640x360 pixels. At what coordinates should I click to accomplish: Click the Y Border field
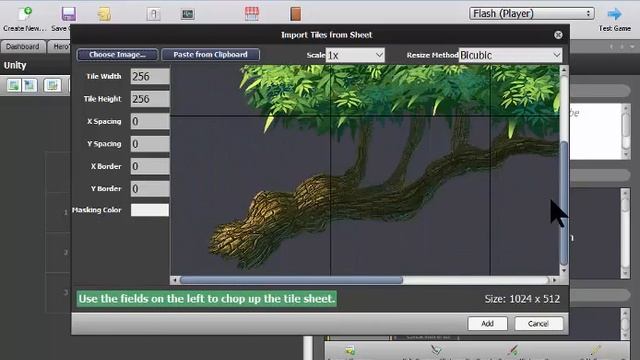[x=150, y=189]
